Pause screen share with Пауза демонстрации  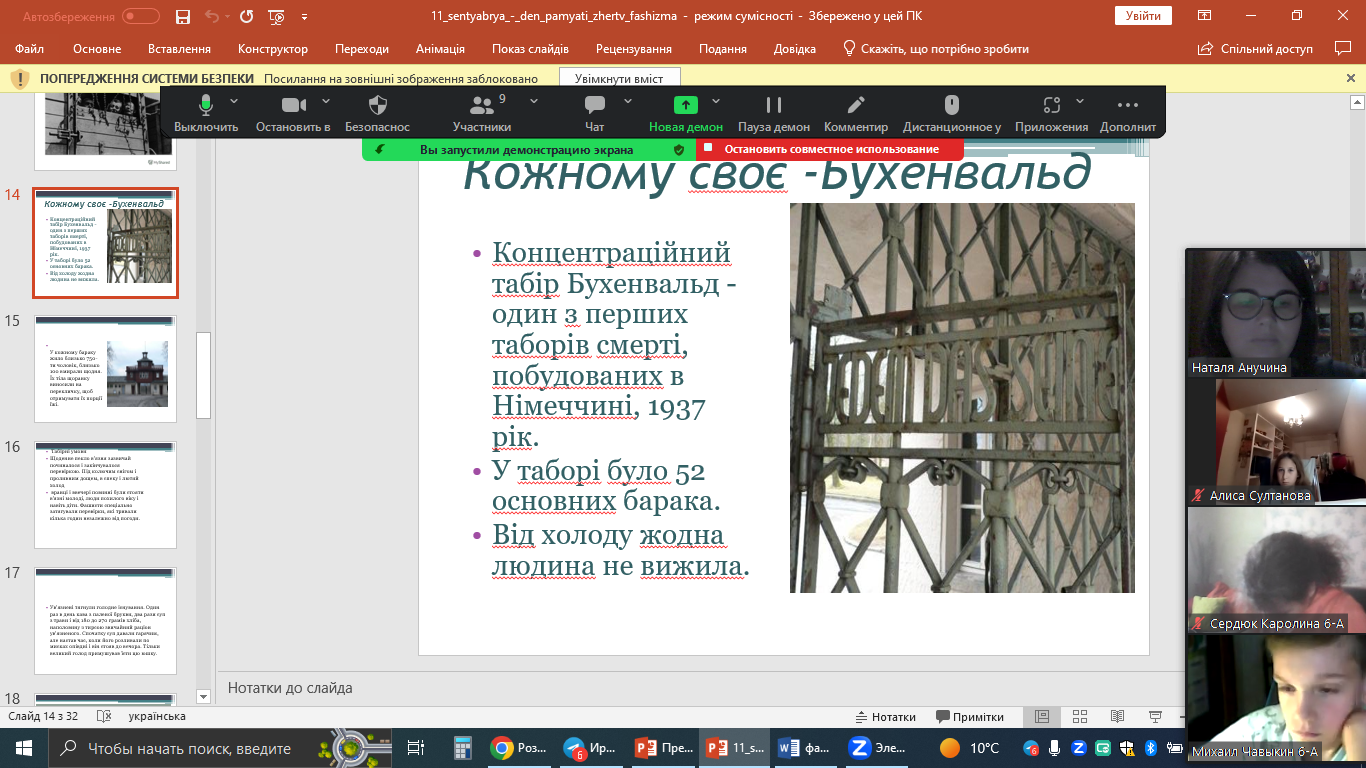[774, 113]
